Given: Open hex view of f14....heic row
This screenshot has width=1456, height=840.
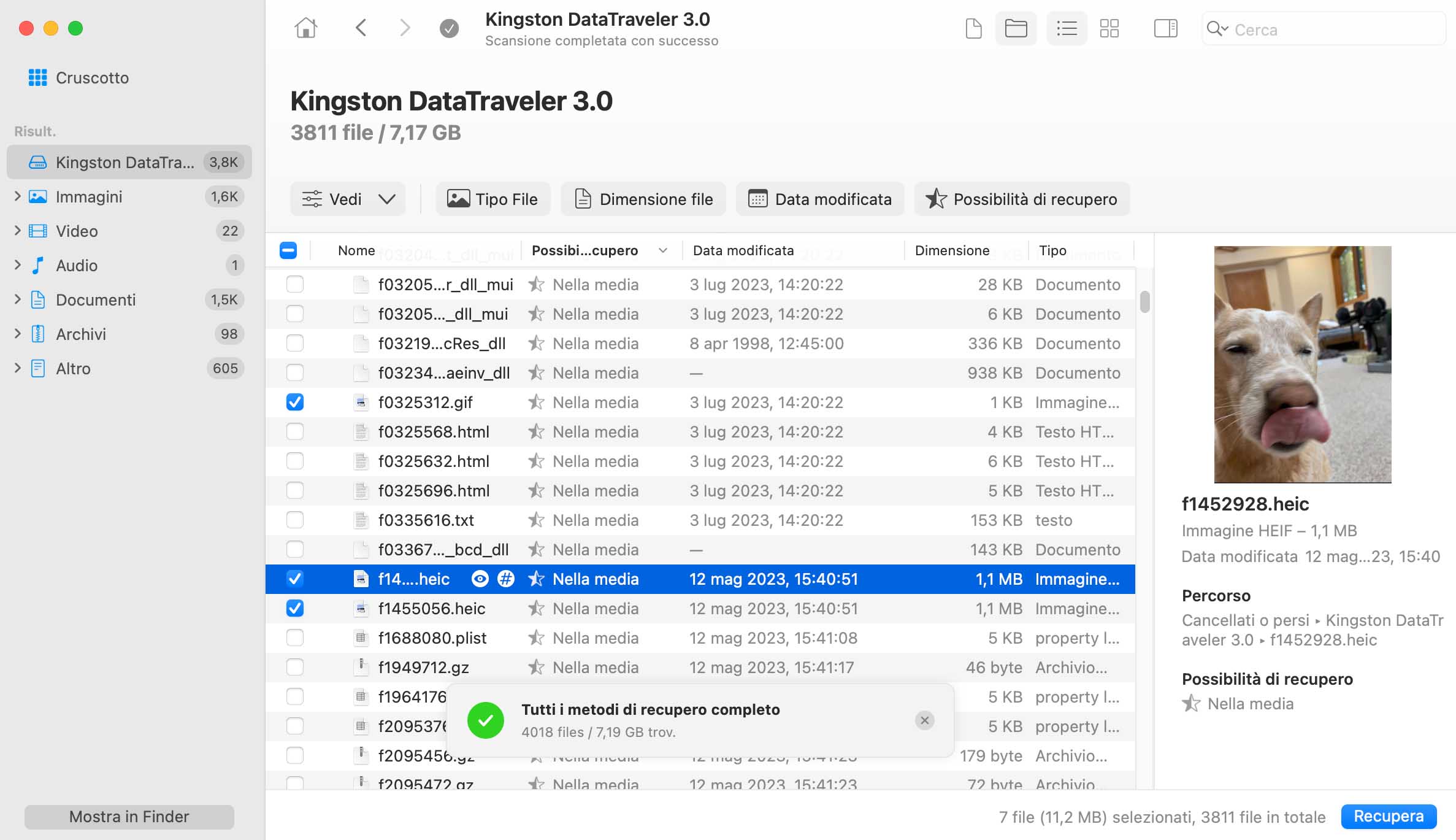Looking at the screenshot, I should point(506,579).
